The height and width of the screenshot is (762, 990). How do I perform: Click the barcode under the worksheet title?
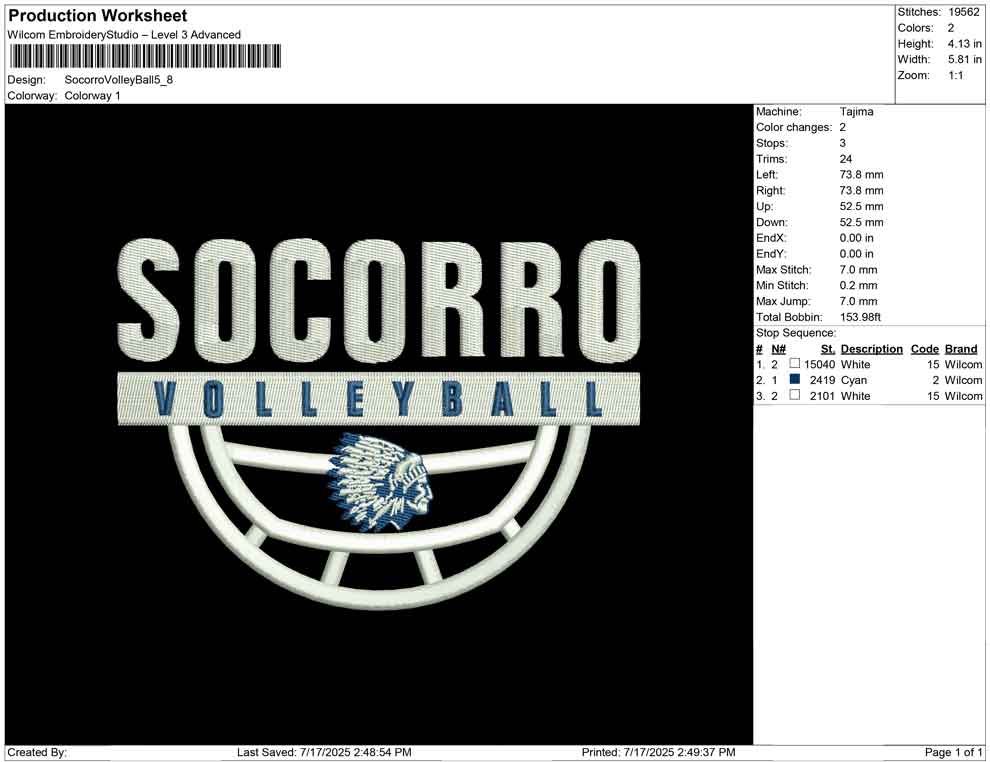click(145, 57)
